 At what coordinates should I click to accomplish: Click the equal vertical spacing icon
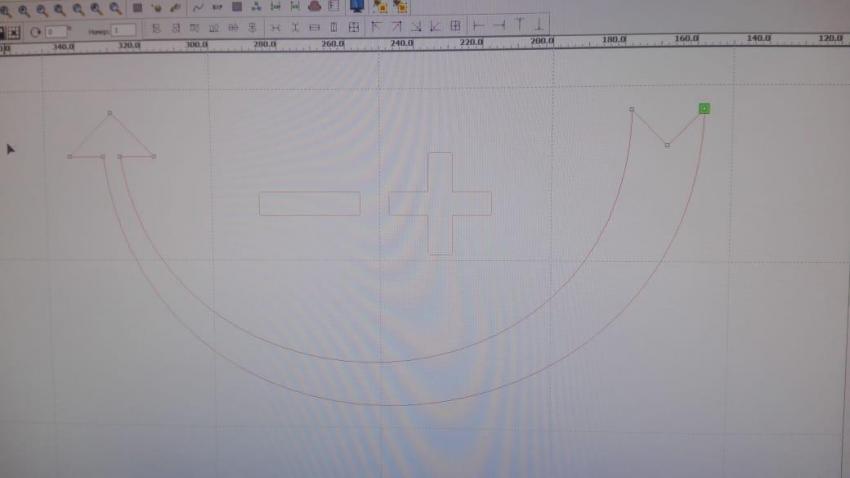295,28
